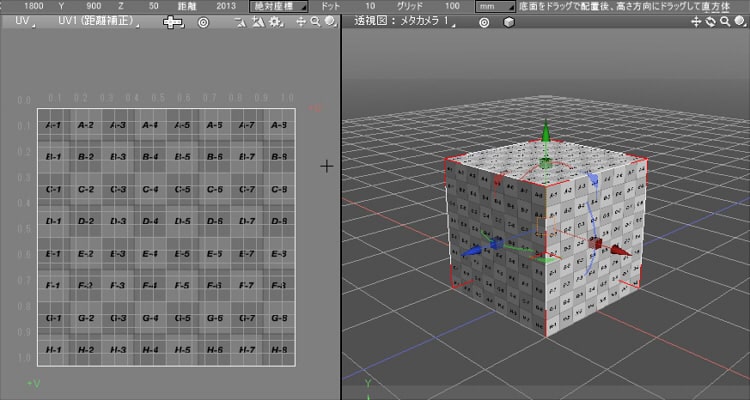The image size is (750, 400).
Task: Click the target circle icon in UV view header
Action: point(203,22)
